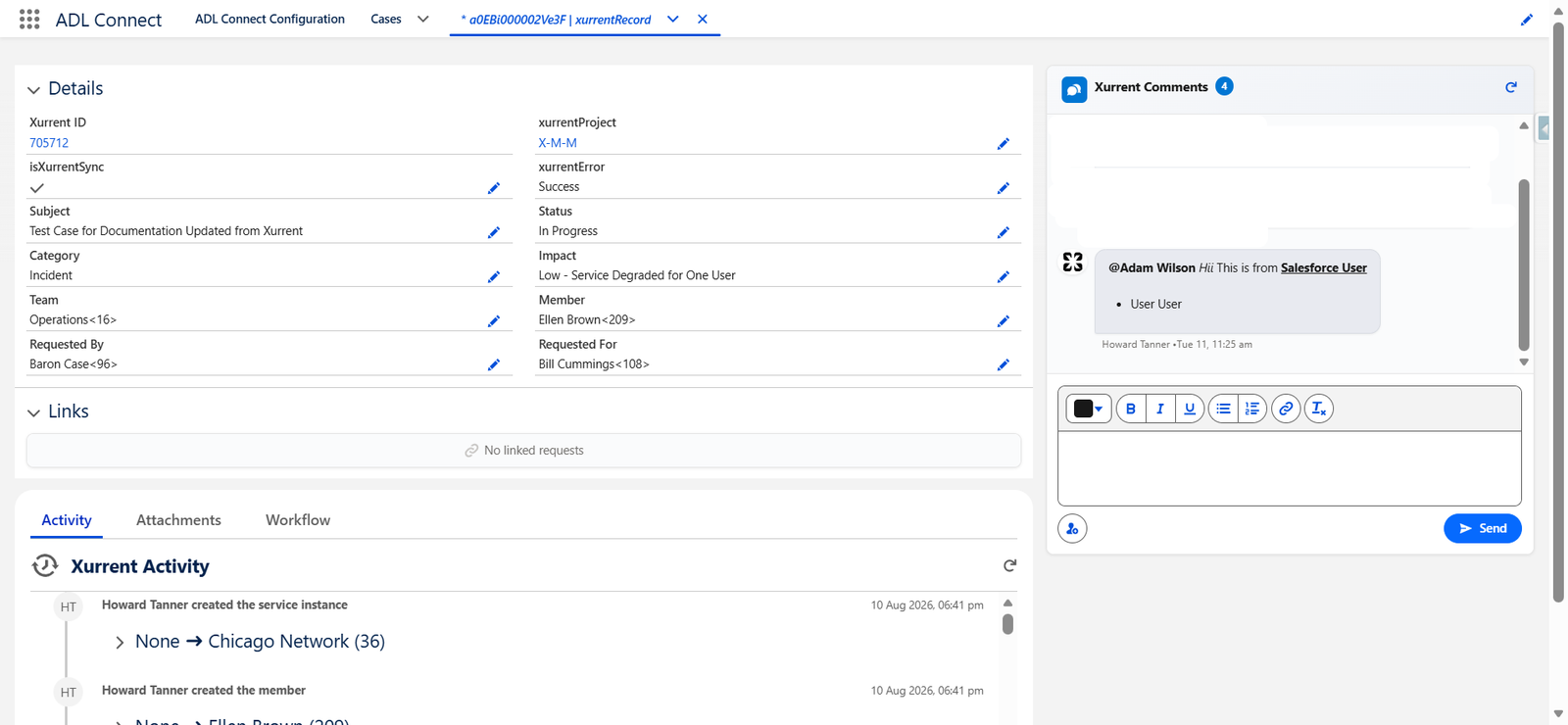Click the comment count badge 4

pyautogui.click(x=1224, y=86)
